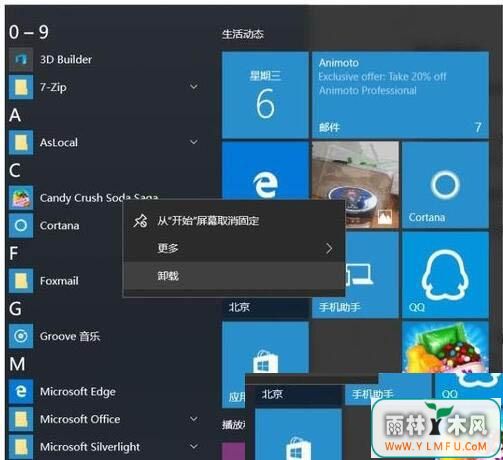Click the Edge browser tile
Viewport: 503px width, 460px height.
pyautogui.click(x=265, y=170)
